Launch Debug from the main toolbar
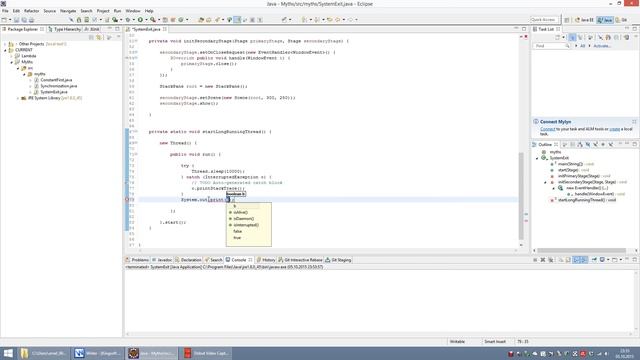This screenshot has width=640, height=360. pyautogui.click(x=128, y=20)
